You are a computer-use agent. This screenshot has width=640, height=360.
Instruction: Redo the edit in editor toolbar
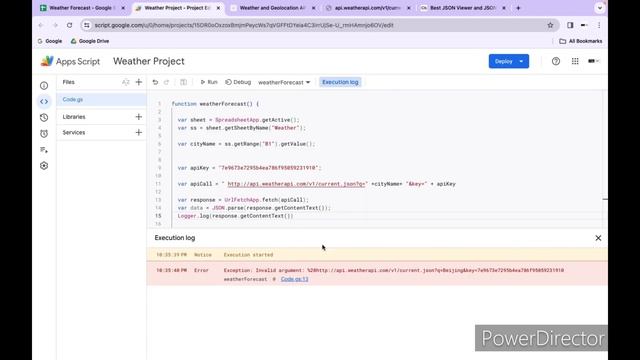(167, 82)
